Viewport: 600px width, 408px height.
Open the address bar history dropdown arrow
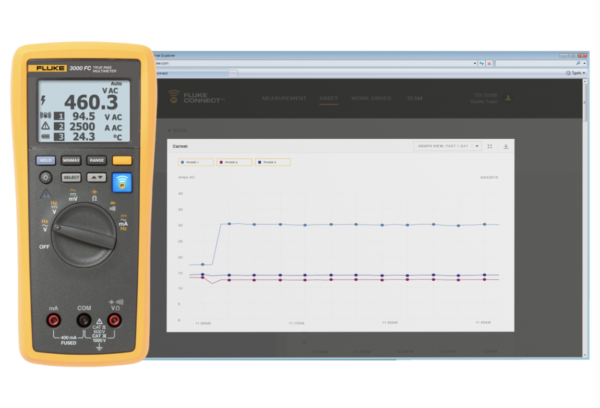[x=475, y=63]
